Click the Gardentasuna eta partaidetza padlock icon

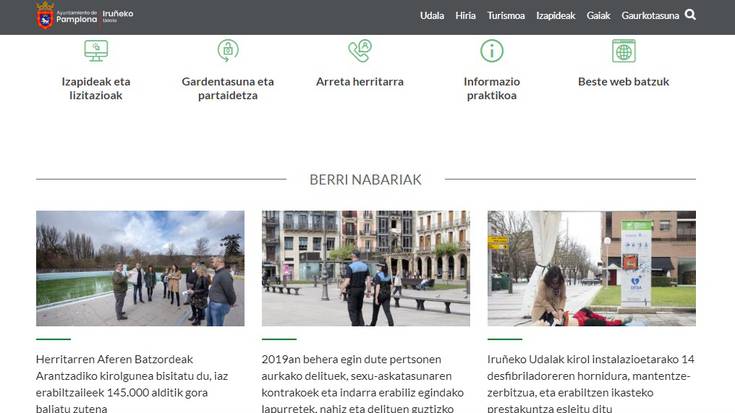click(x=228, y=51)
